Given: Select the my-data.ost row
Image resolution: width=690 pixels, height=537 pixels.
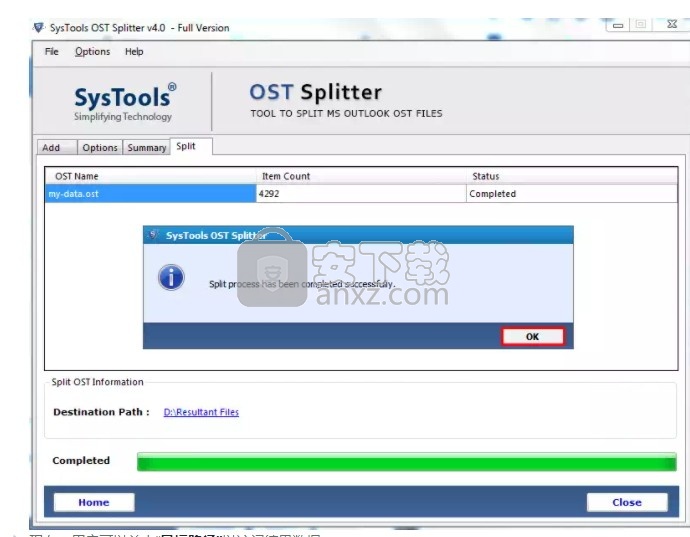Looking at the screenshot, I should (x=361, y=194).
